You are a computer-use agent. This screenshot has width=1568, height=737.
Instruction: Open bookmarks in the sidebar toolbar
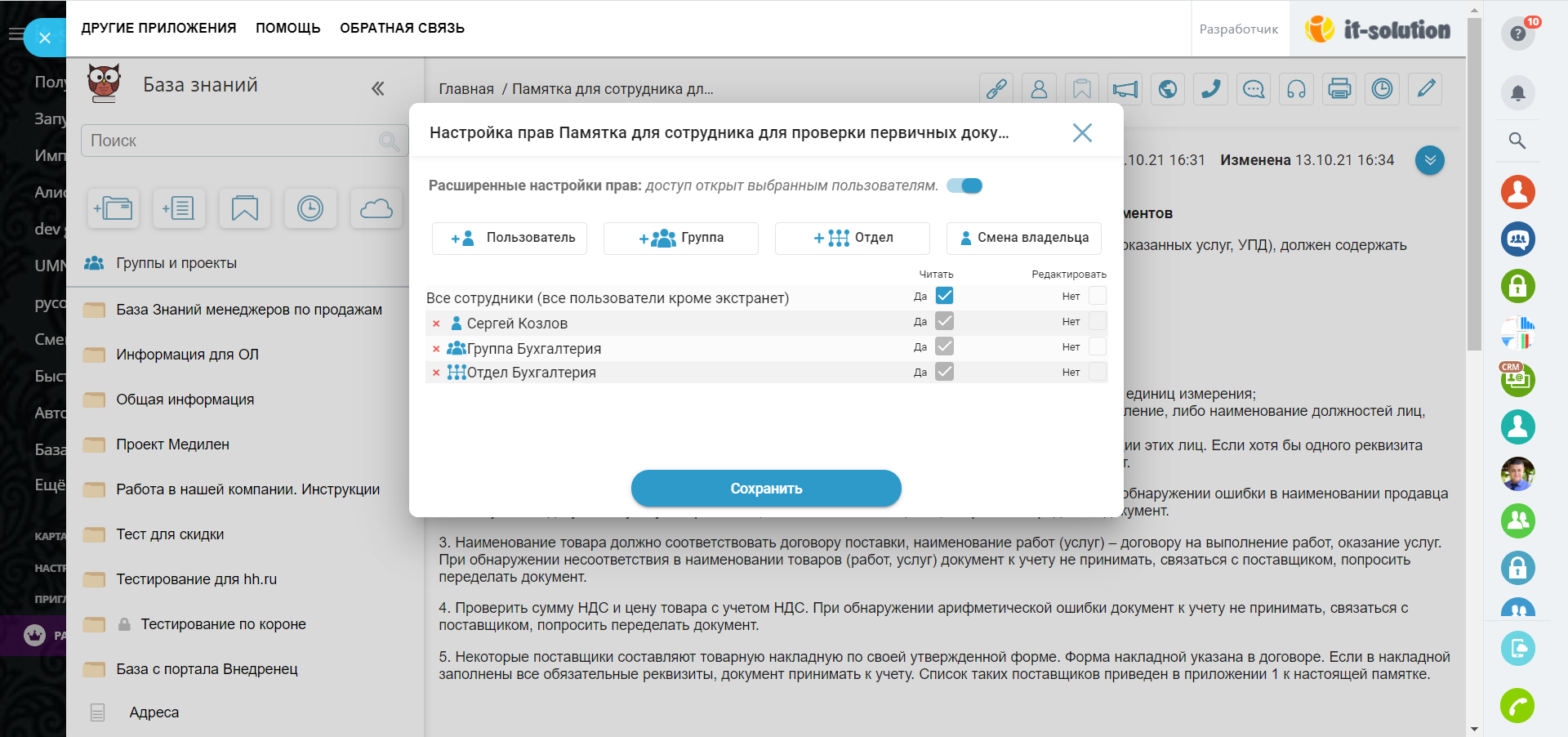[245, 208]
